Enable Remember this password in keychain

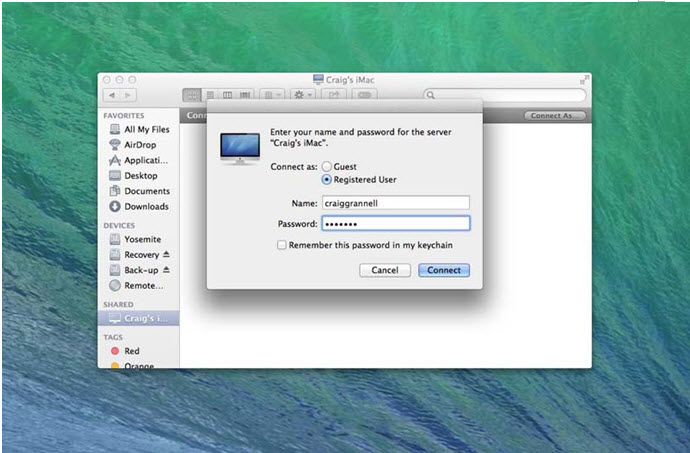(282, 245)
